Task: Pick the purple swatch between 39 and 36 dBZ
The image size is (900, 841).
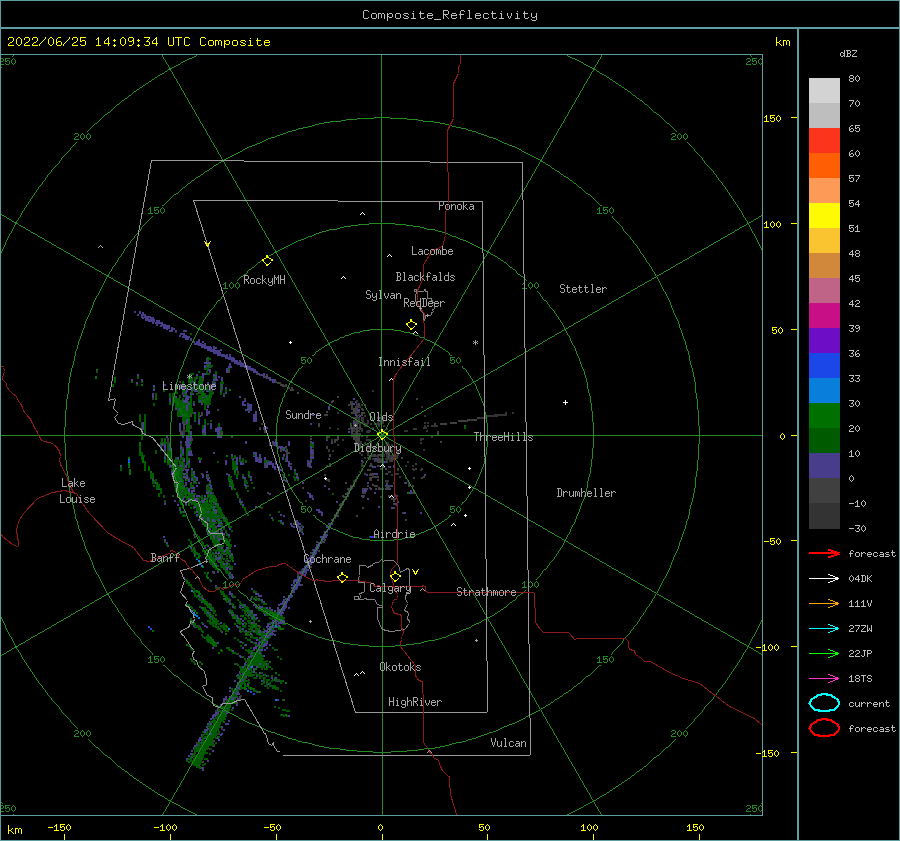Action: pos(824,341)
